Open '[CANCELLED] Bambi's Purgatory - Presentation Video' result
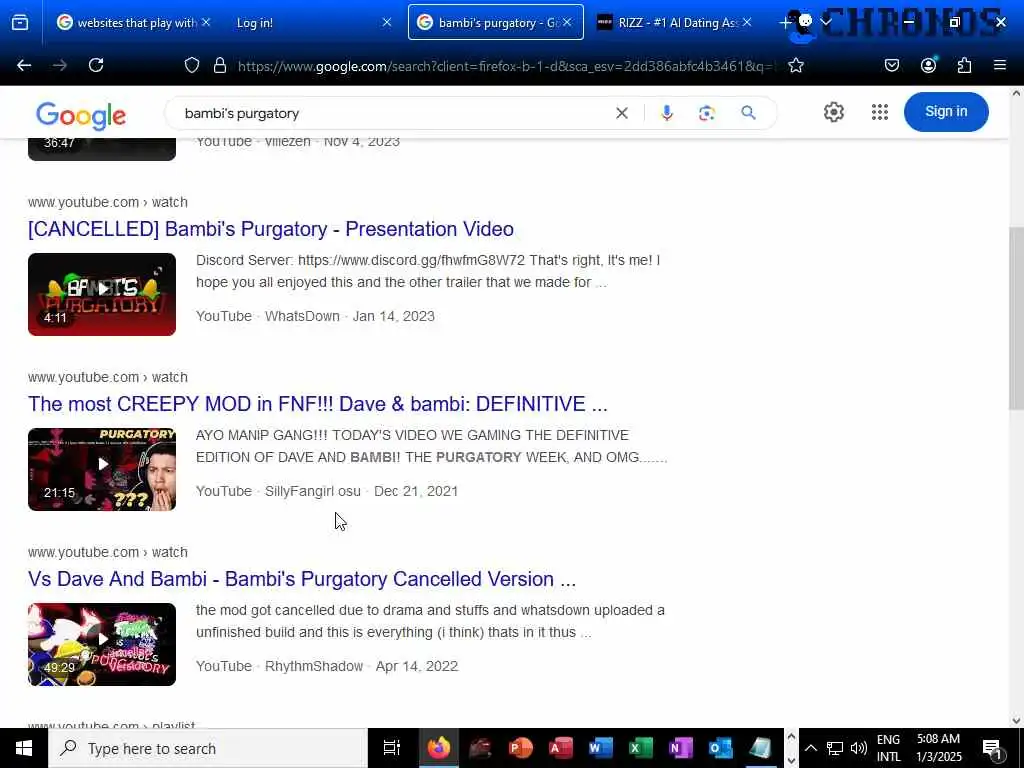The width and height of the screenshot is (1024, 768). click(270, 229)
